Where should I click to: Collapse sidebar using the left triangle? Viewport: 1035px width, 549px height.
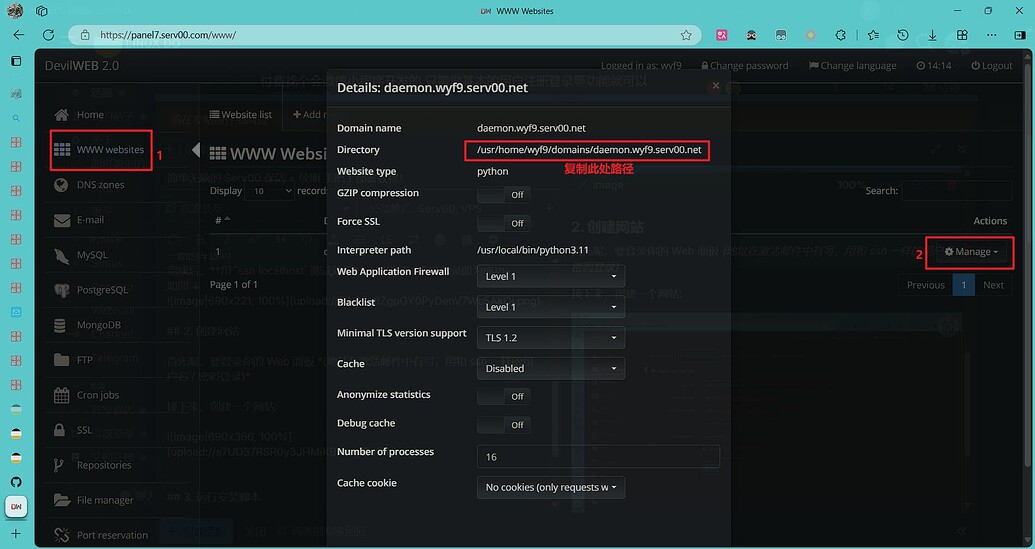195,150
